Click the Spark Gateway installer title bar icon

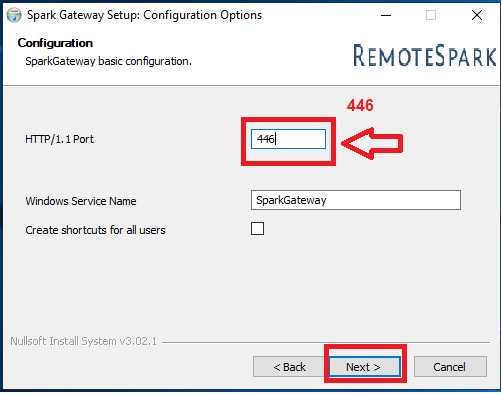pos(14,15)
